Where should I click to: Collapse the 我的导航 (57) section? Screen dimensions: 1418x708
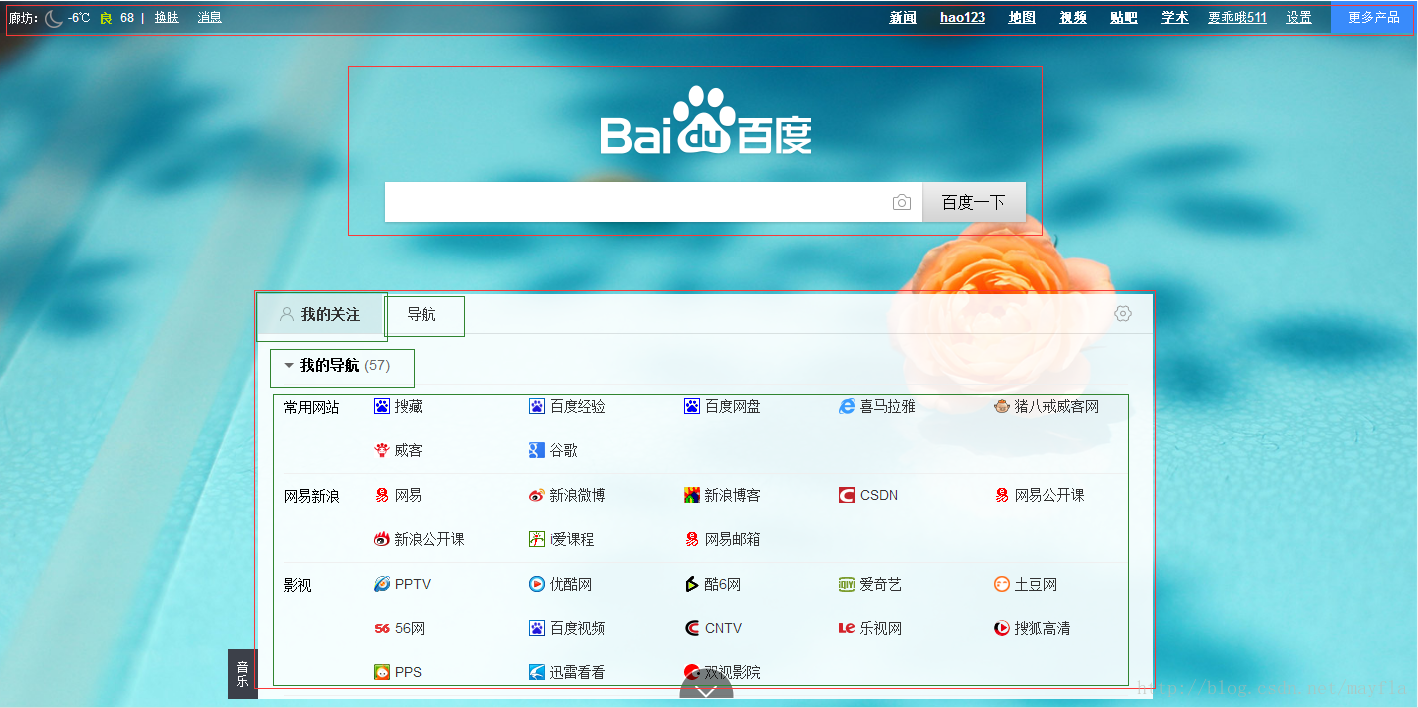(x=289, y=366)
